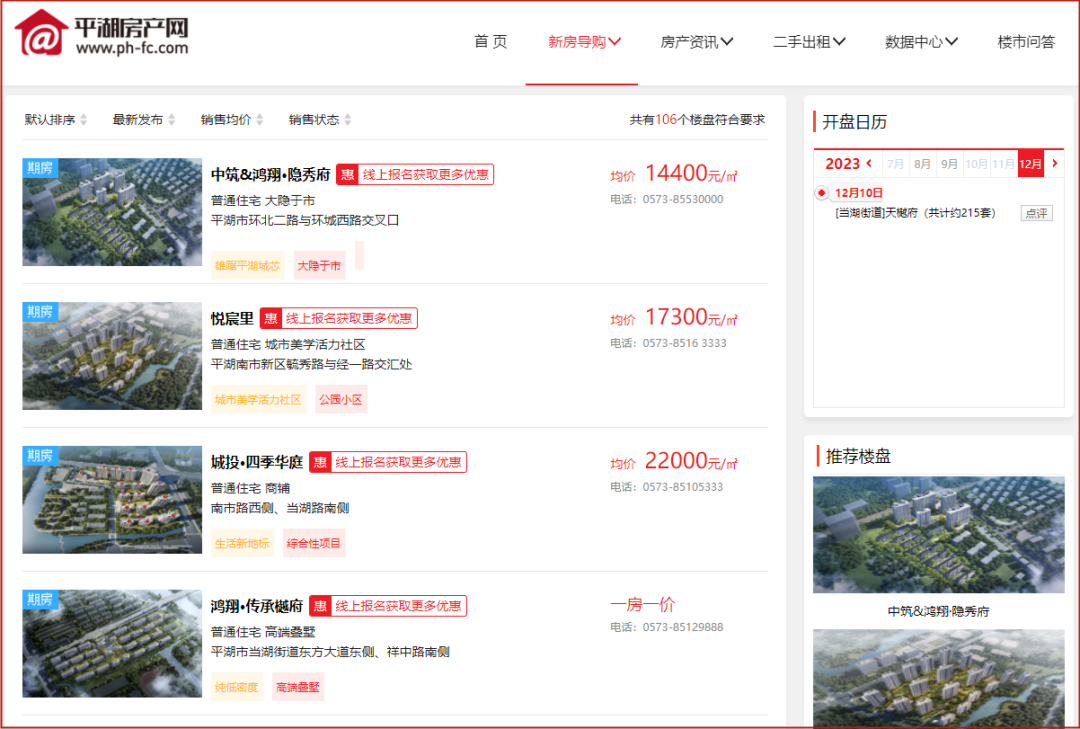Click the phone number 0573-85129888

tap(683, 627)
